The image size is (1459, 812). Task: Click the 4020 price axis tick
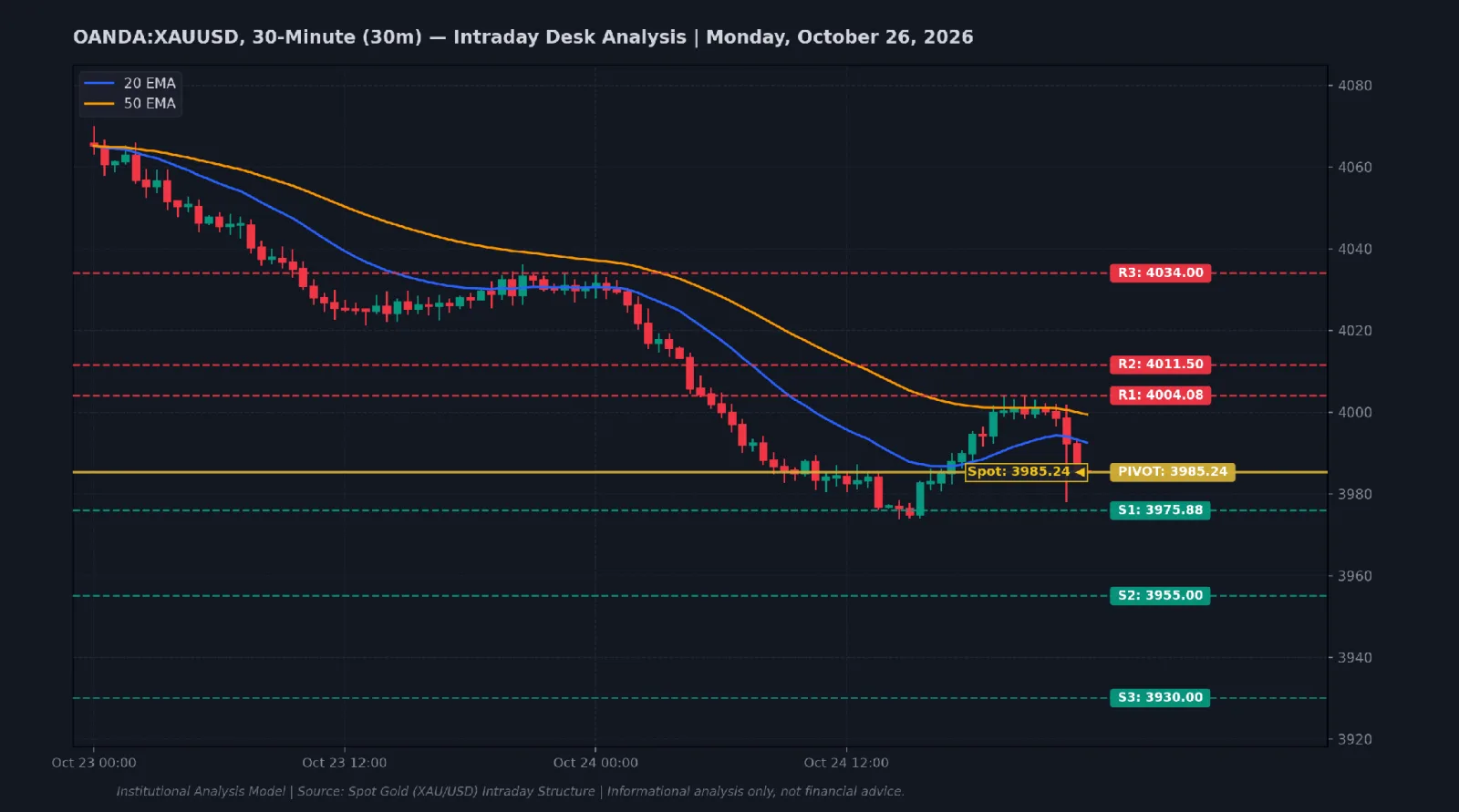tap(1354, 331)
